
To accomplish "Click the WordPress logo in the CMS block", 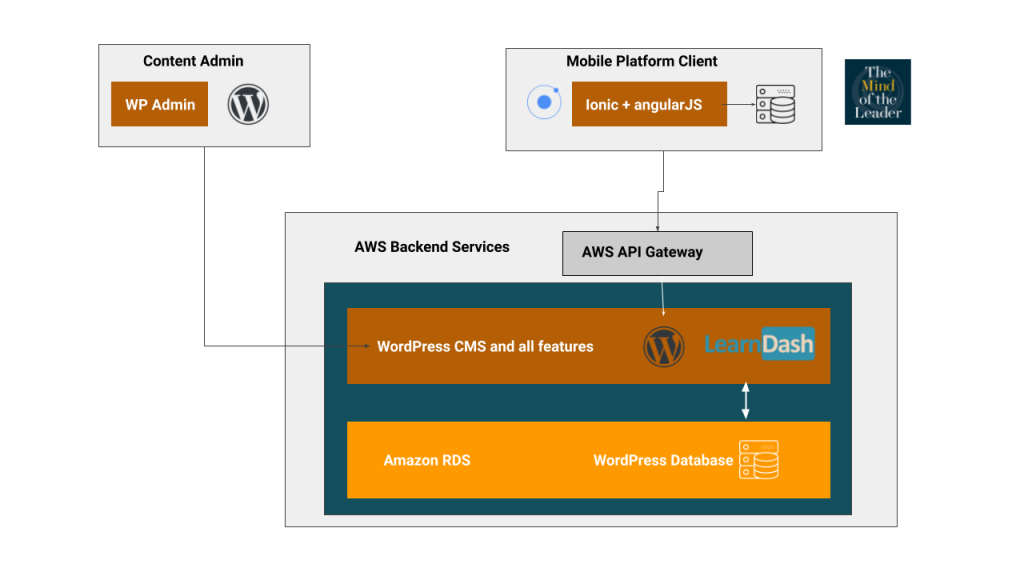I will (x=664, y=347).
